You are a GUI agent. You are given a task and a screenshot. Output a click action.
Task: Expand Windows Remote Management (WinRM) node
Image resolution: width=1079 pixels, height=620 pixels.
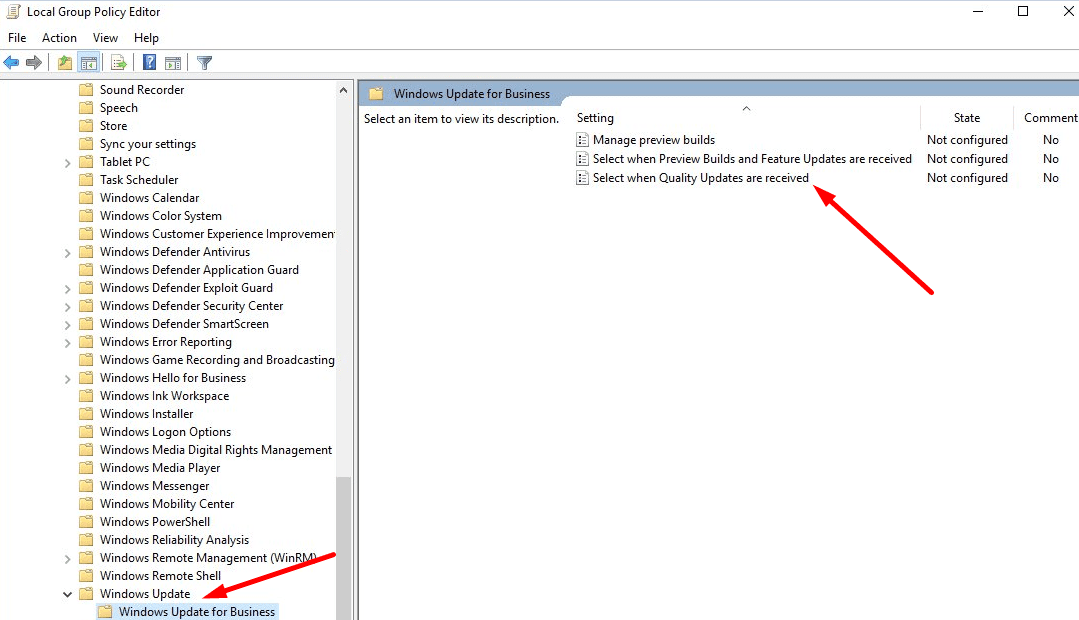click(67, 559)
